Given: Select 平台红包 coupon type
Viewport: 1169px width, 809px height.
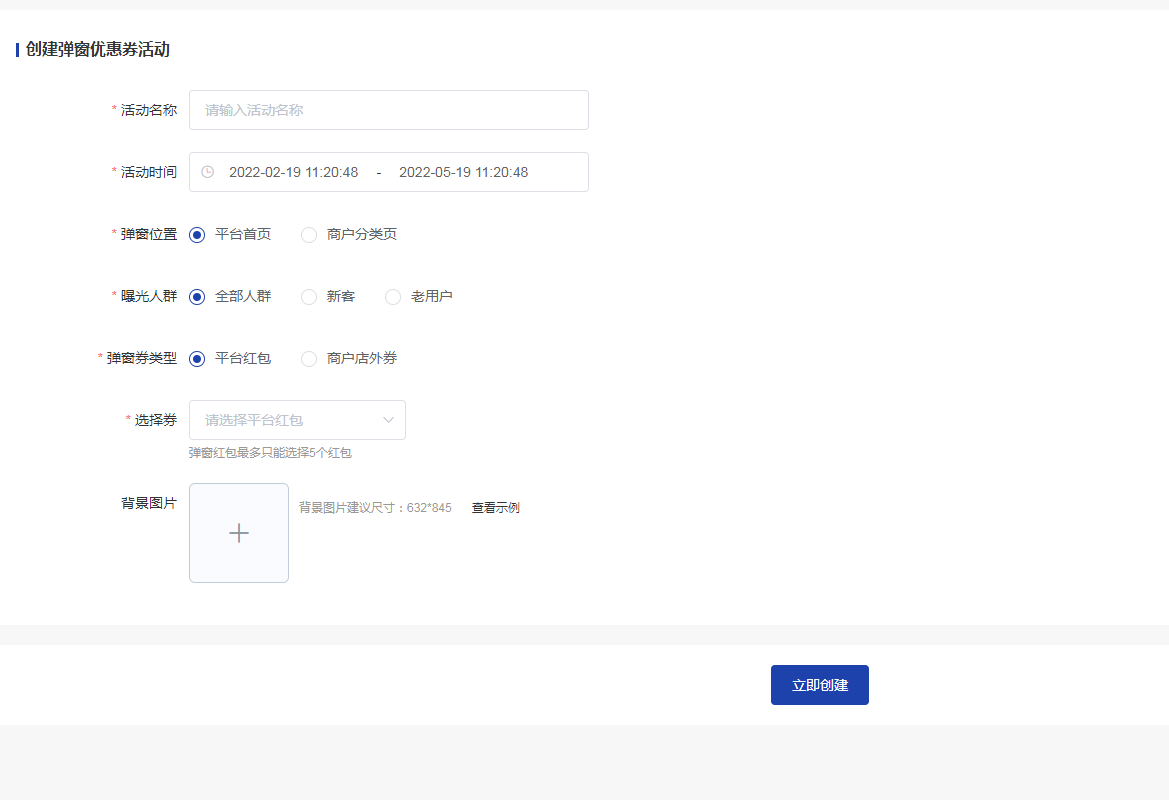Looking at the screenshot, I should coord(197,359).
